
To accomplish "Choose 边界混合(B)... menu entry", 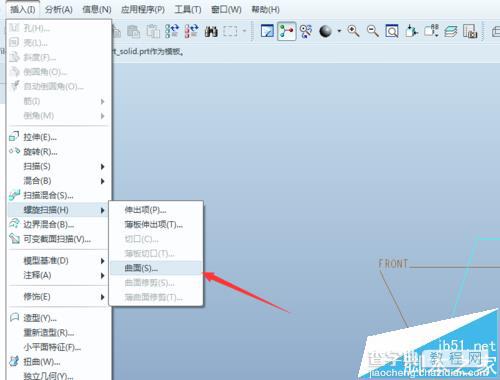I will pyautogui.click(x=58, y=224).
